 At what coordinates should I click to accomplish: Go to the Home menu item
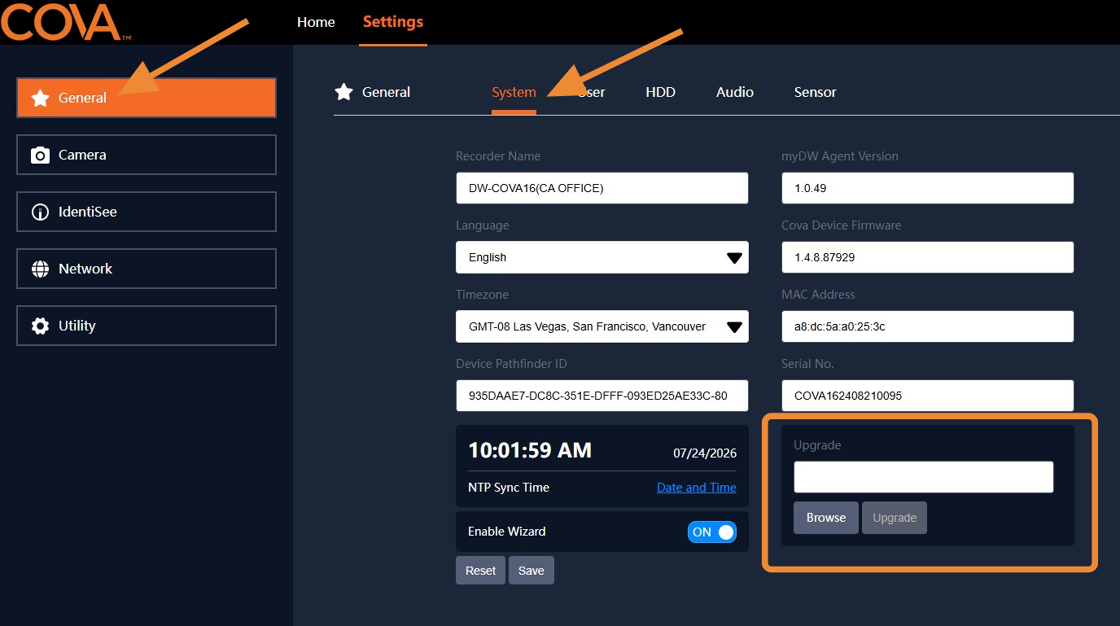pyautogui.click(x=316, y=22)
